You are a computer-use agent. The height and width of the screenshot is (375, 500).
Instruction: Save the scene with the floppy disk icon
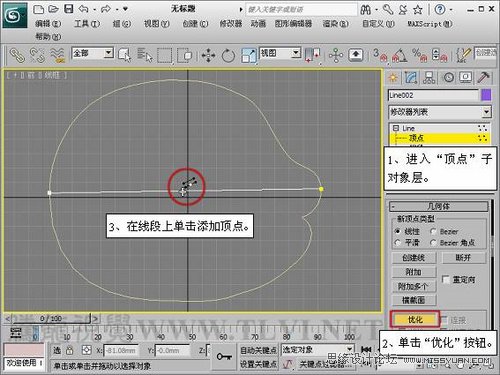tap(69, 9)
